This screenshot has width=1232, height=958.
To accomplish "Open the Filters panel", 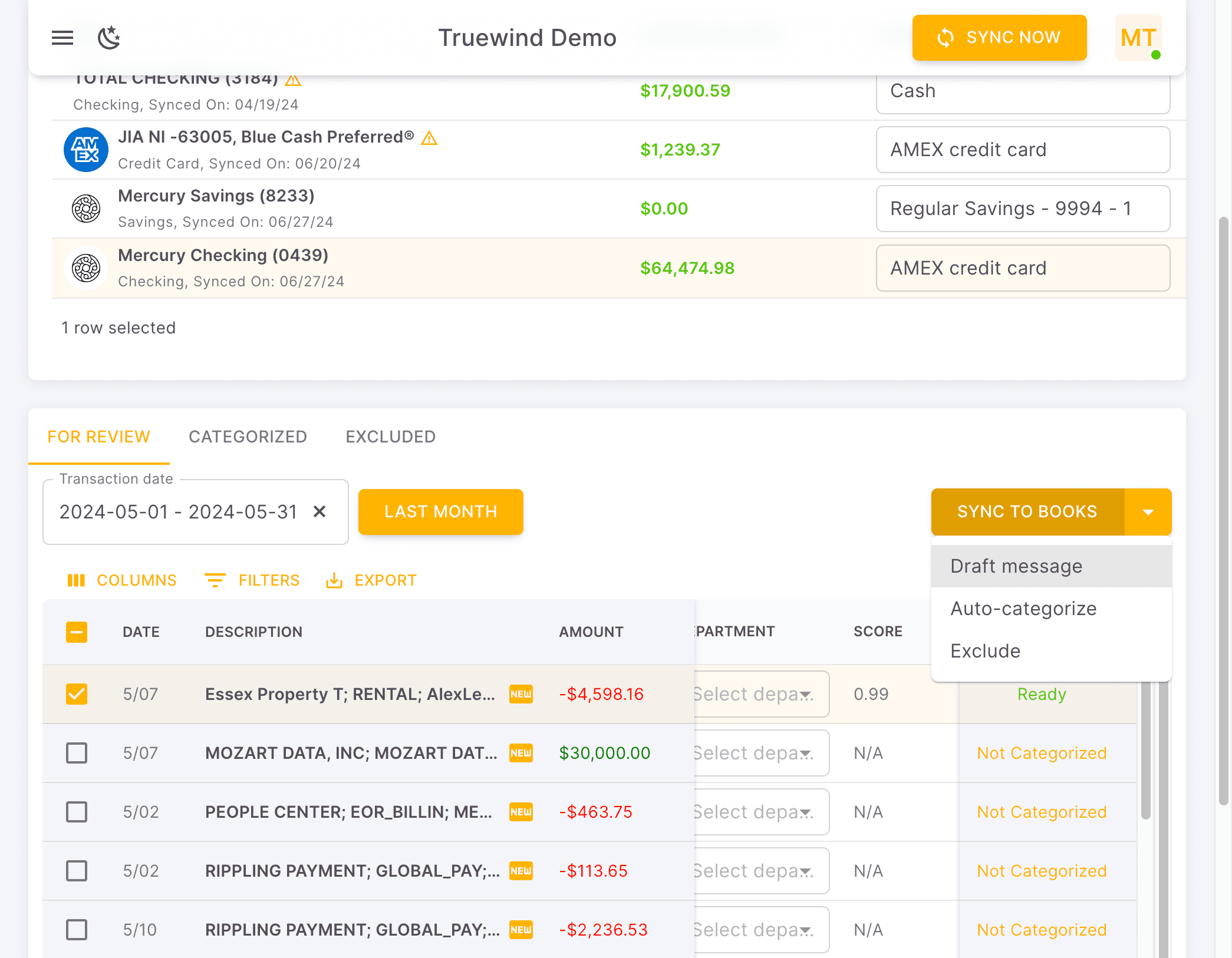I will [252, 580].
